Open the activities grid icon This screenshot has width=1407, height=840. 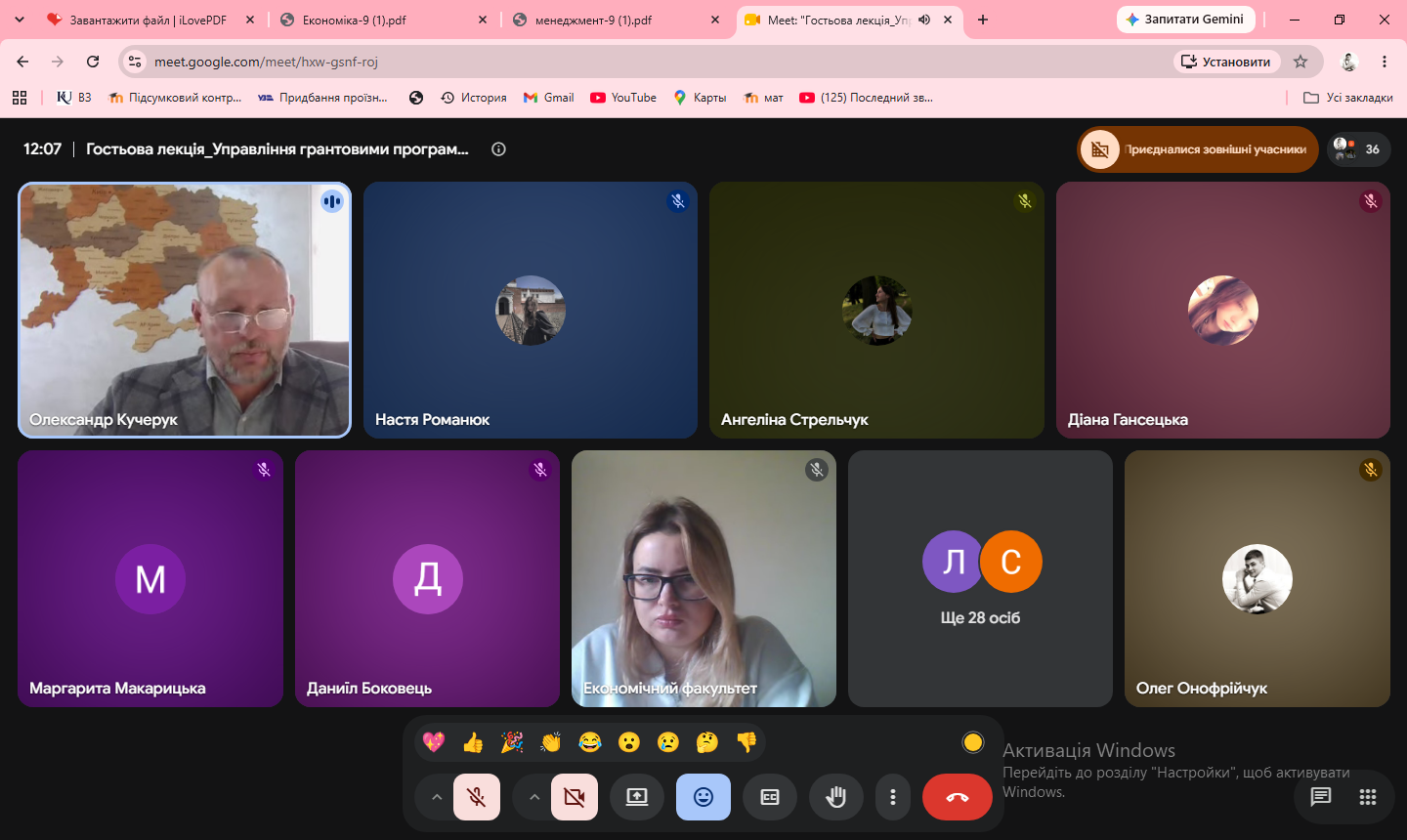click(x=1368, y=797)
